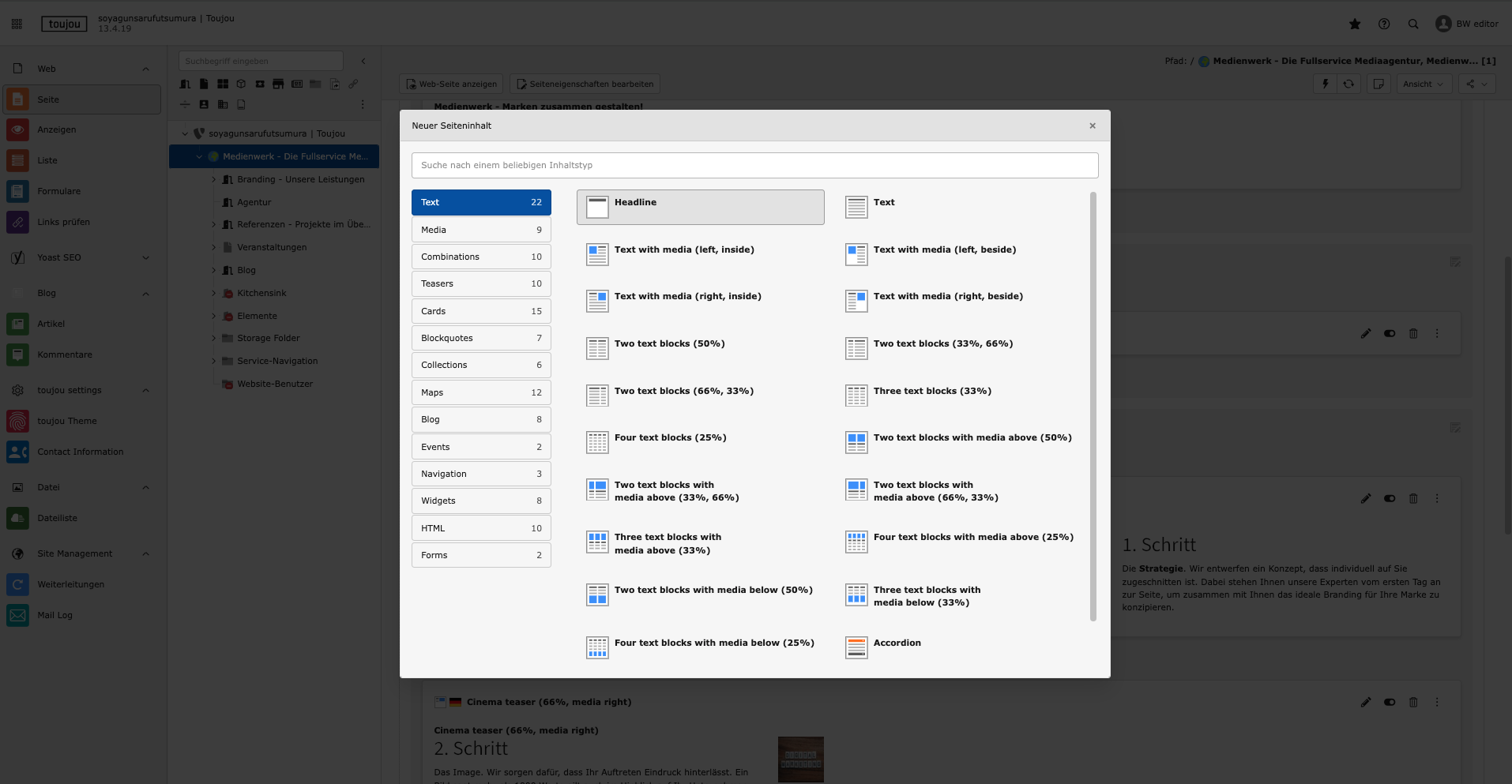Open the Ansicht dropdown

(1424, 84)
